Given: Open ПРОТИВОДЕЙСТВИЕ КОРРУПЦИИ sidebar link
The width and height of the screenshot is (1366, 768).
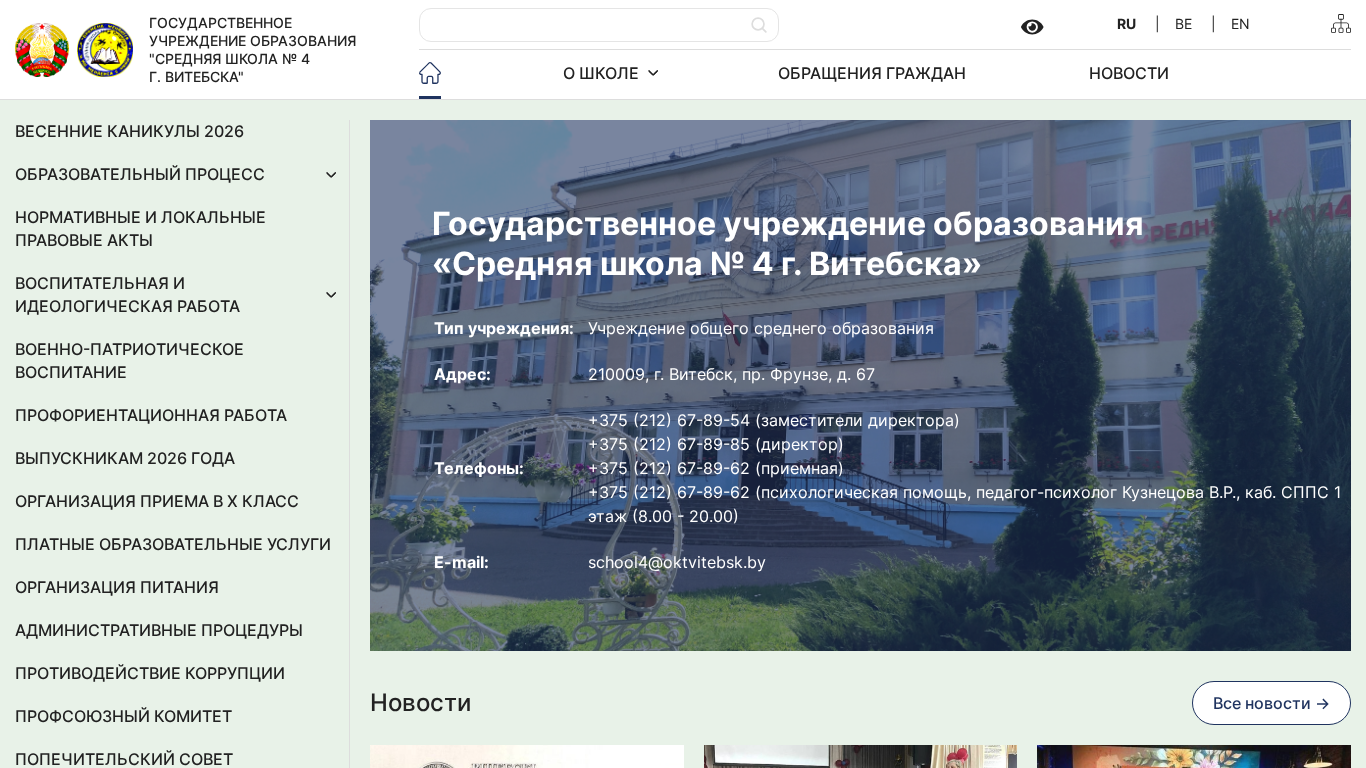Looking at the screenshot, I should click(x=149, y=674).
